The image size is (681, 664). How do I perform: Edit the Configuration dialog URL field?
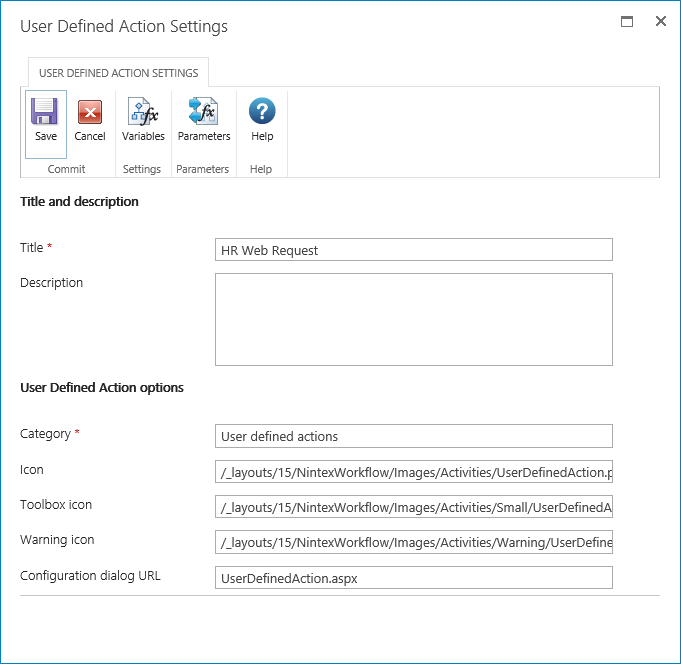413,578
